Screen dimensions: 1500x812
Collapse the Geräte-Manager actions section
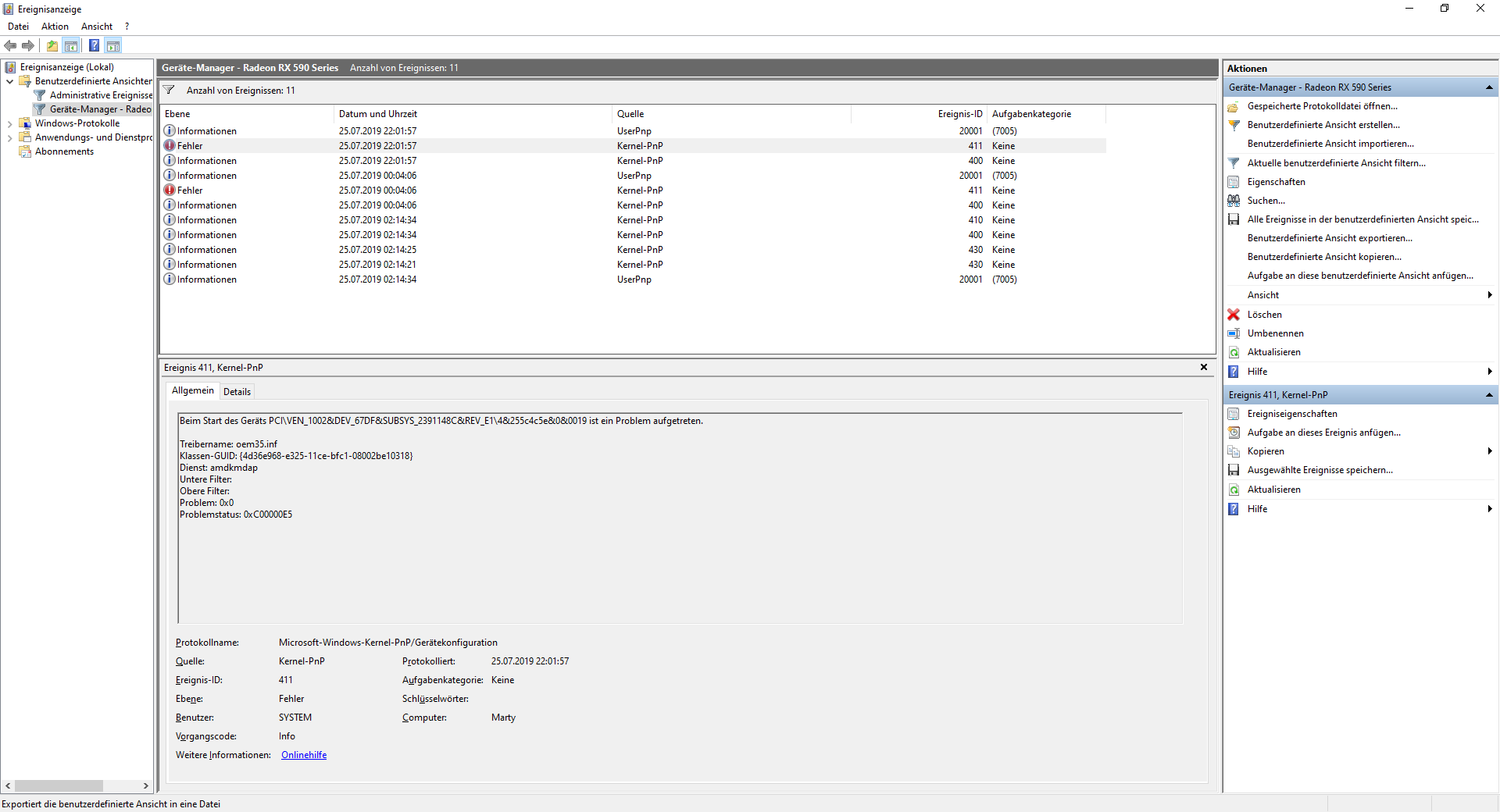(x=1489, y=87)
